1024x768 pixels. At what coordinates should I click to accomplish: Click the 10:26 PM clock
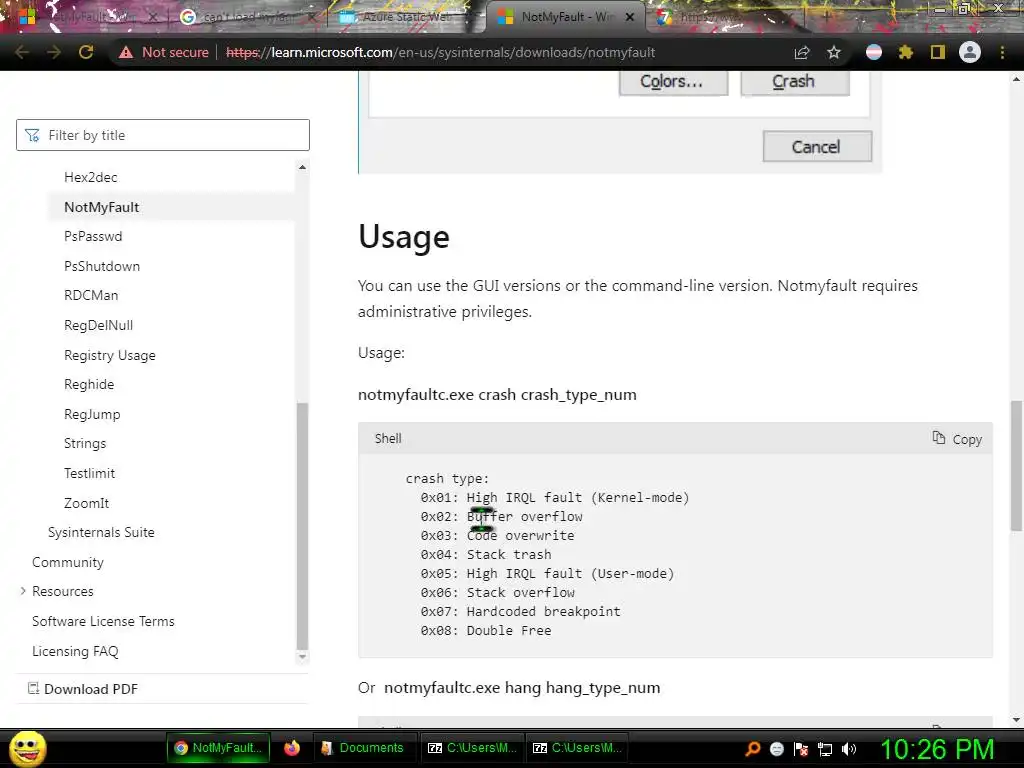[937, 749]
